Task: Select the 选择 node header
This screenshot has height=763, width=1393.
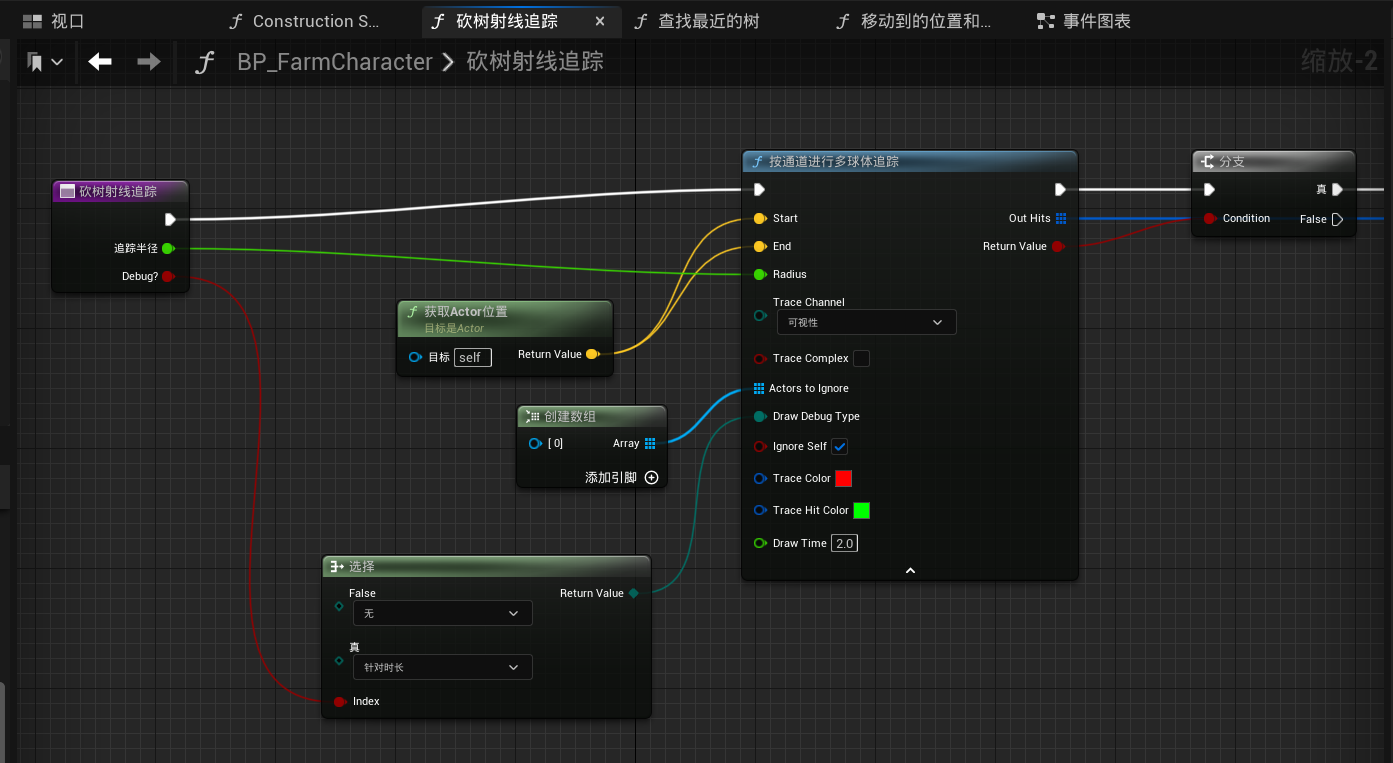Action: (486, 566)
